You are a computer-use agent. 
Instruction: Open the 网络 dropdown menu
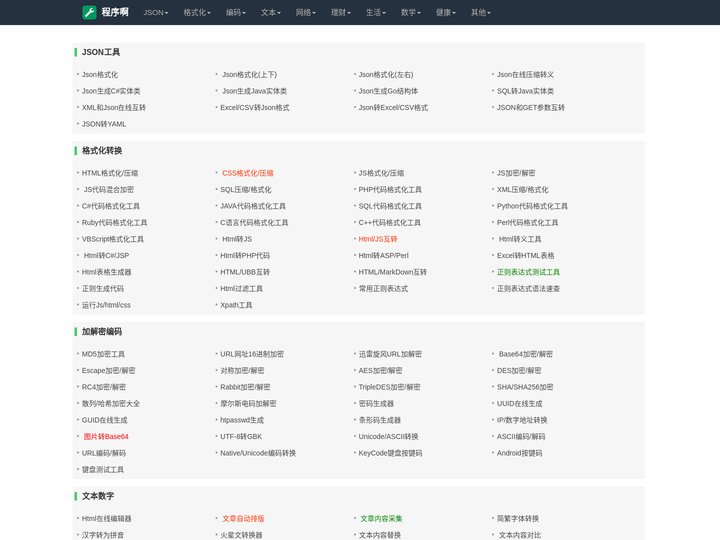(x=305, y=13)
